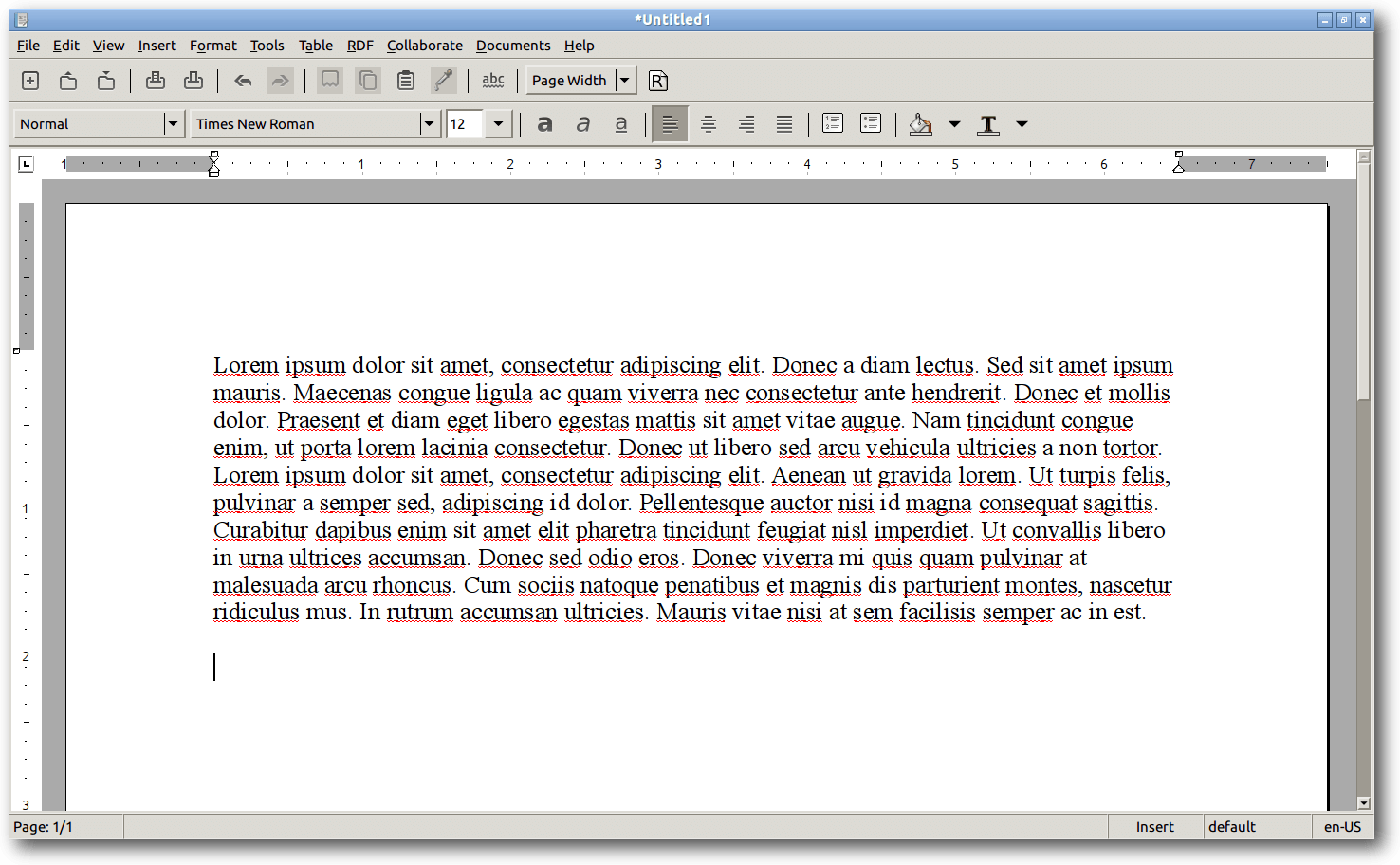Print the document using the printer icon
The image size is (1400, 865).
point(156,81)
